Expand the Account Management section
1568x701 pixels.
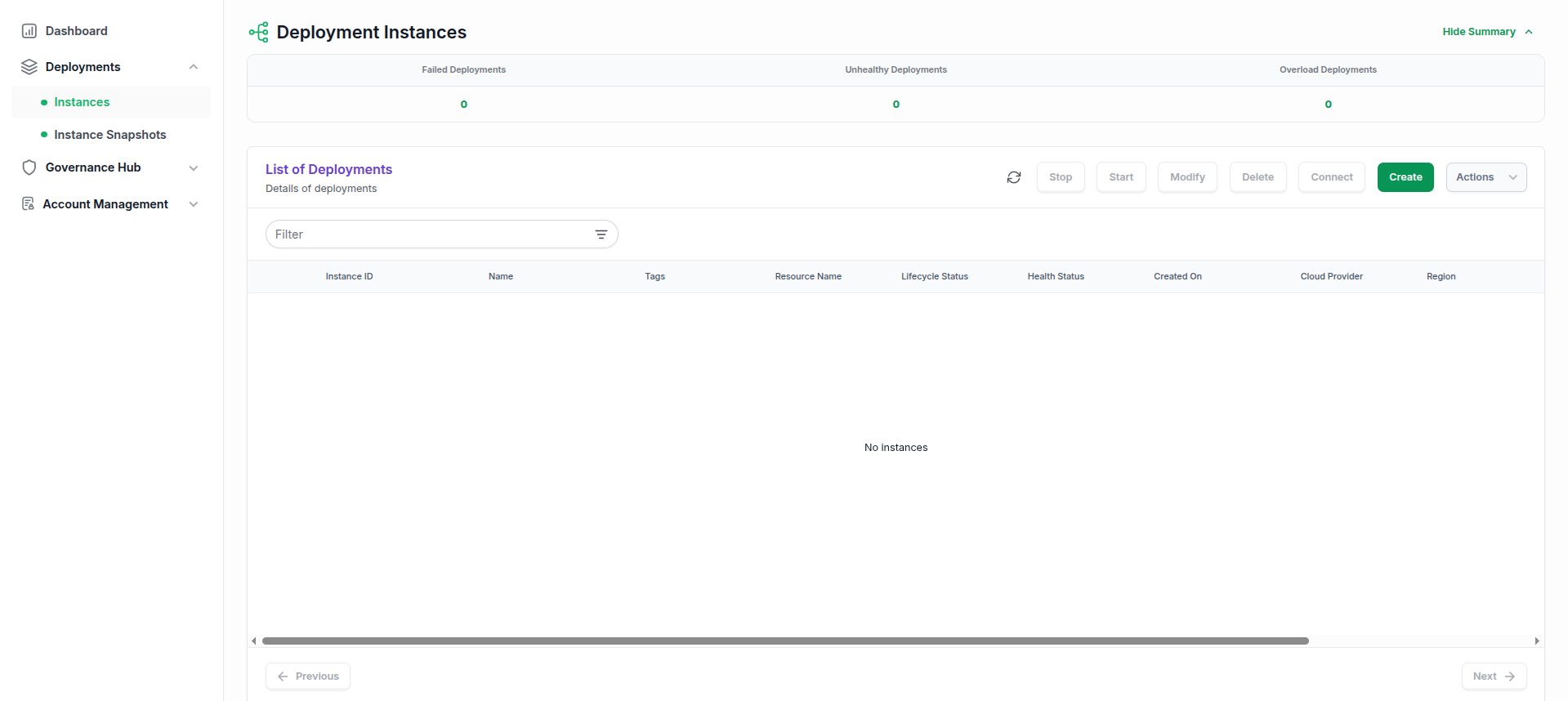(194, 204)
